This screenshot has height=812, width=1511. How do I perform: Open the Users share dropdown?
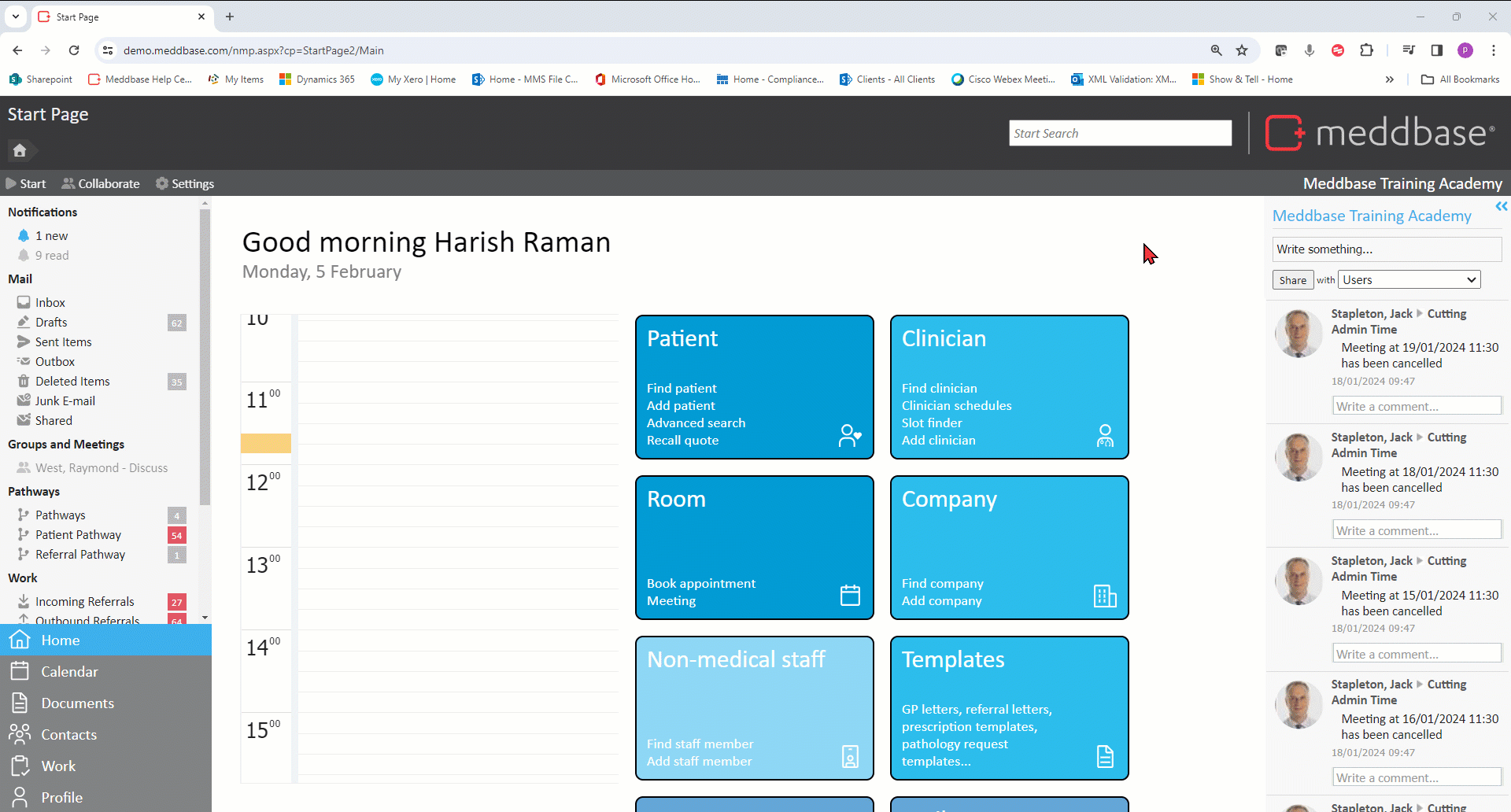pyautogui.click(x=1409, y=280)
